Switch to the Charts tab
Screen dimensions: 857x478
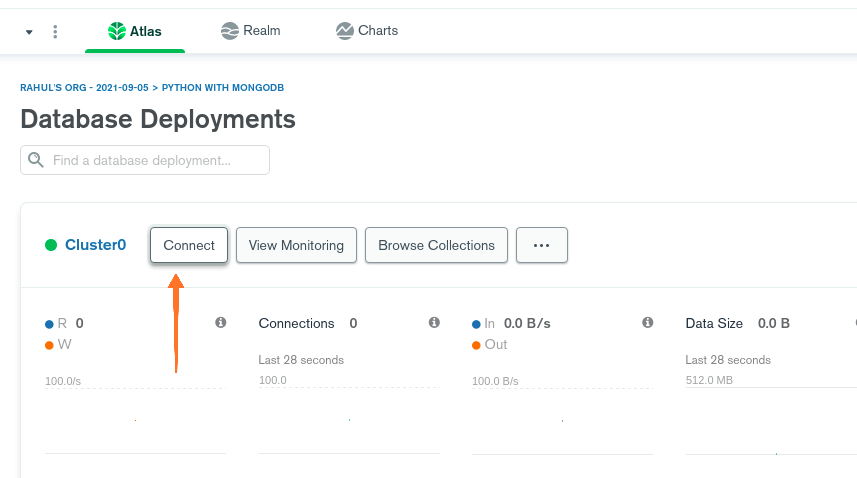tap(367, 31)
